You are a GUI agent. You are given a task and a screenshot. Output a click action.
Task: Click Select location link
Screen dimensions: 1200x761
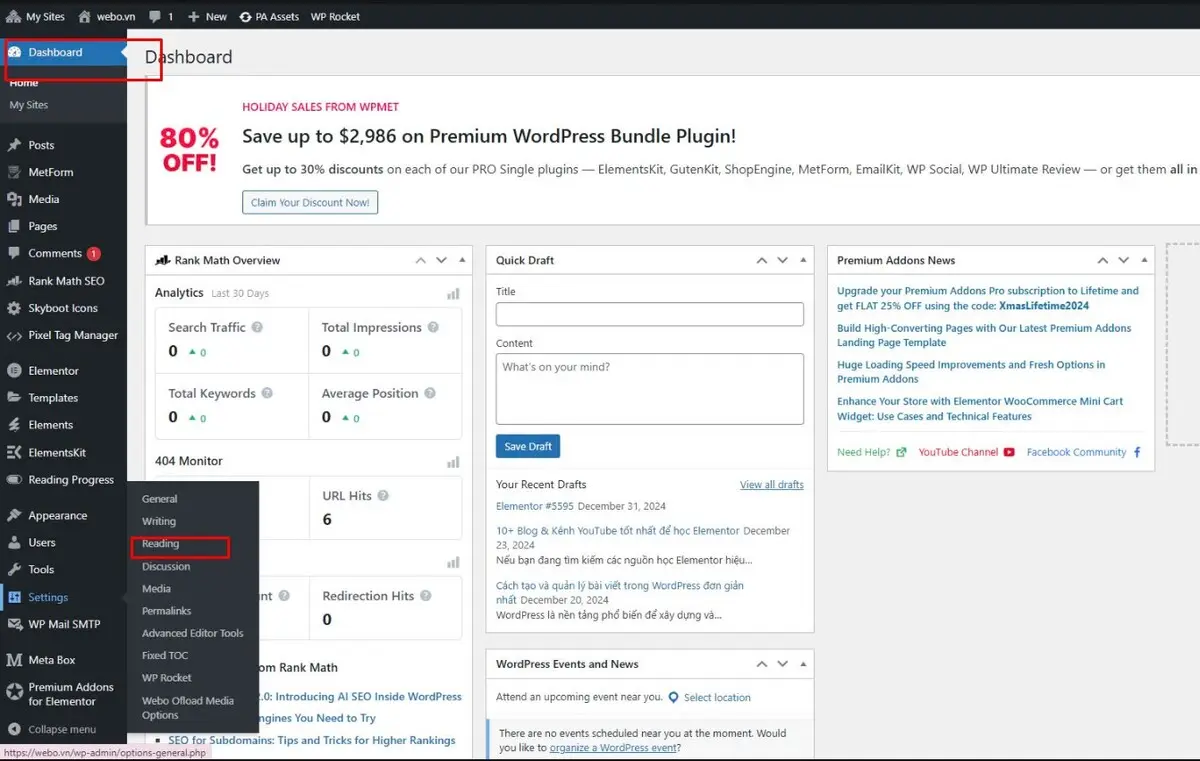coord(717,698)
